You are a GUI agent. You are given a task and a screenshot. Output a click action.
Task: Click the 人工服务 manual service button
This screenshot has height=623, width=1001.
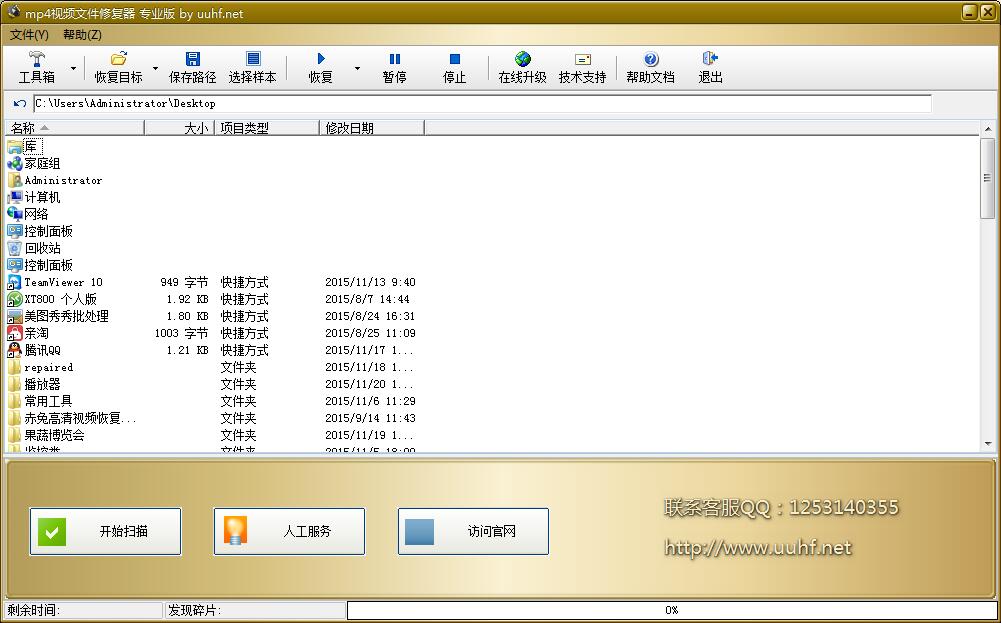[x=289, y=531]
